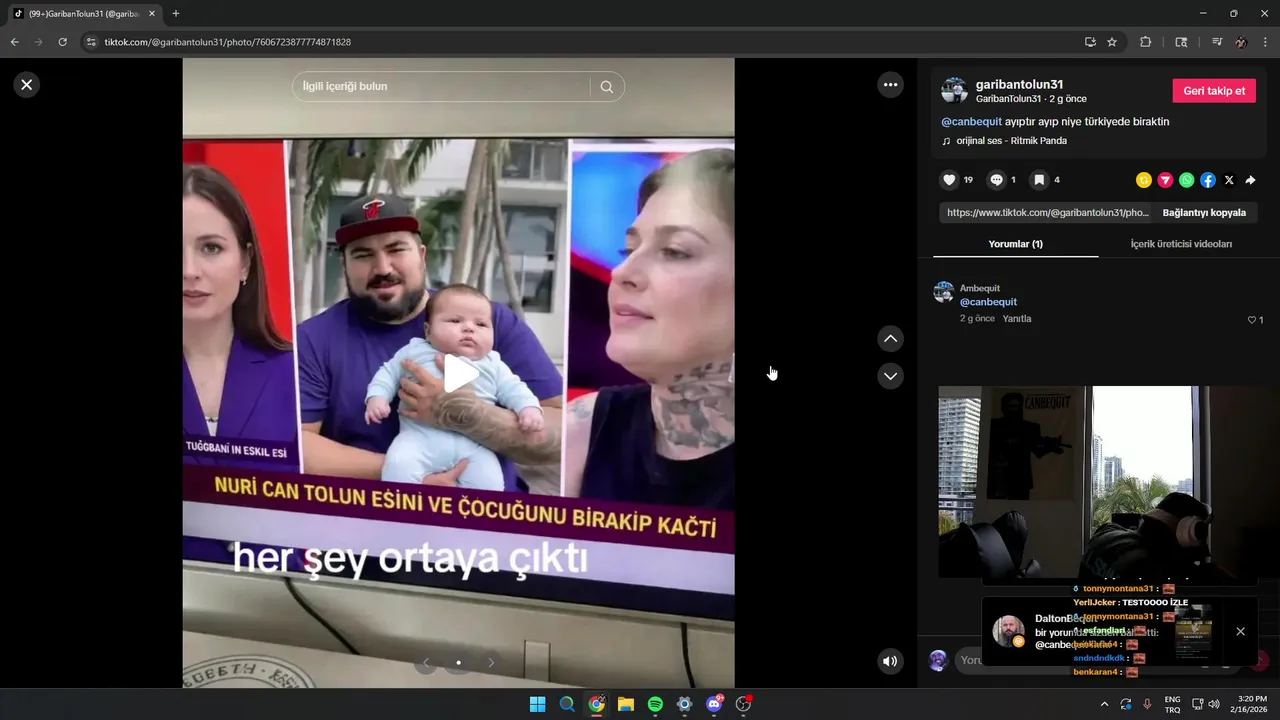
Task: Switch to 'İçerik üreticisi videoları' tab
Action: 1181,244
